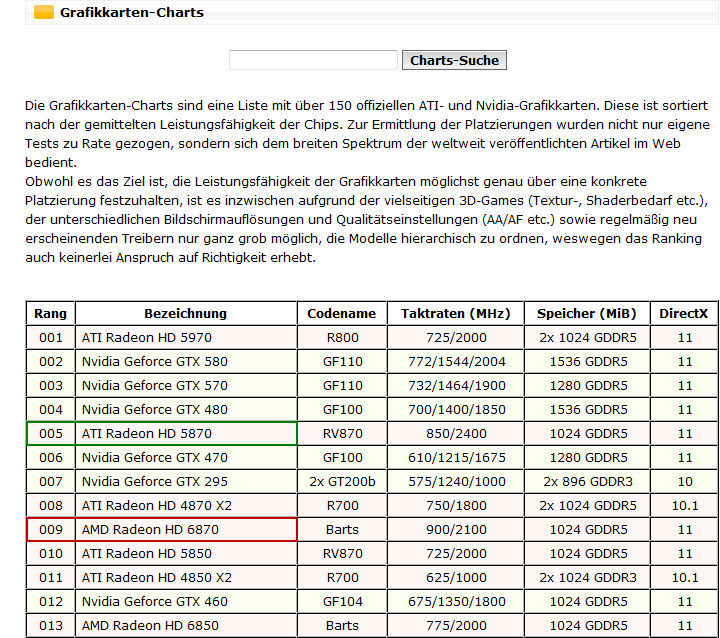Click the 700/1400/1850 clock rate cell
The width and height of the screenshot is (720, 638).
click(x=456, y=409)
